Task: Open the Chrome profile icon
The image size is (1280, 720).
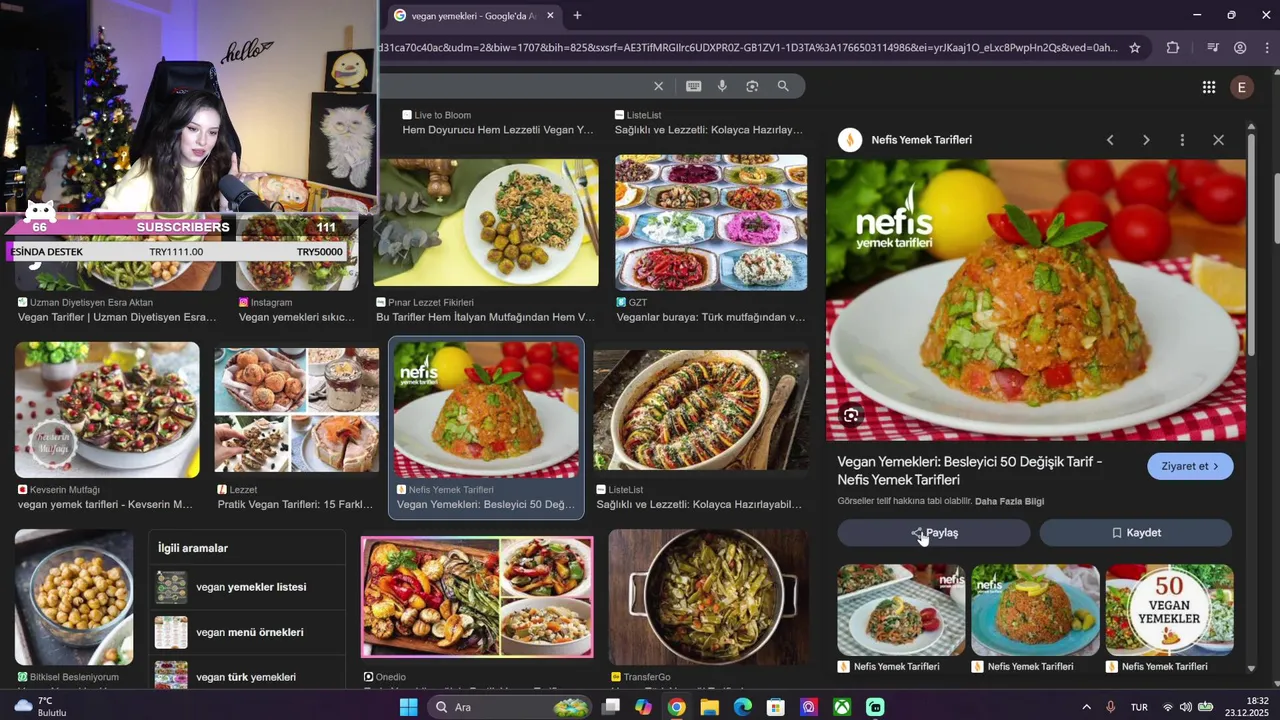Action: (x=1240, y=47)
